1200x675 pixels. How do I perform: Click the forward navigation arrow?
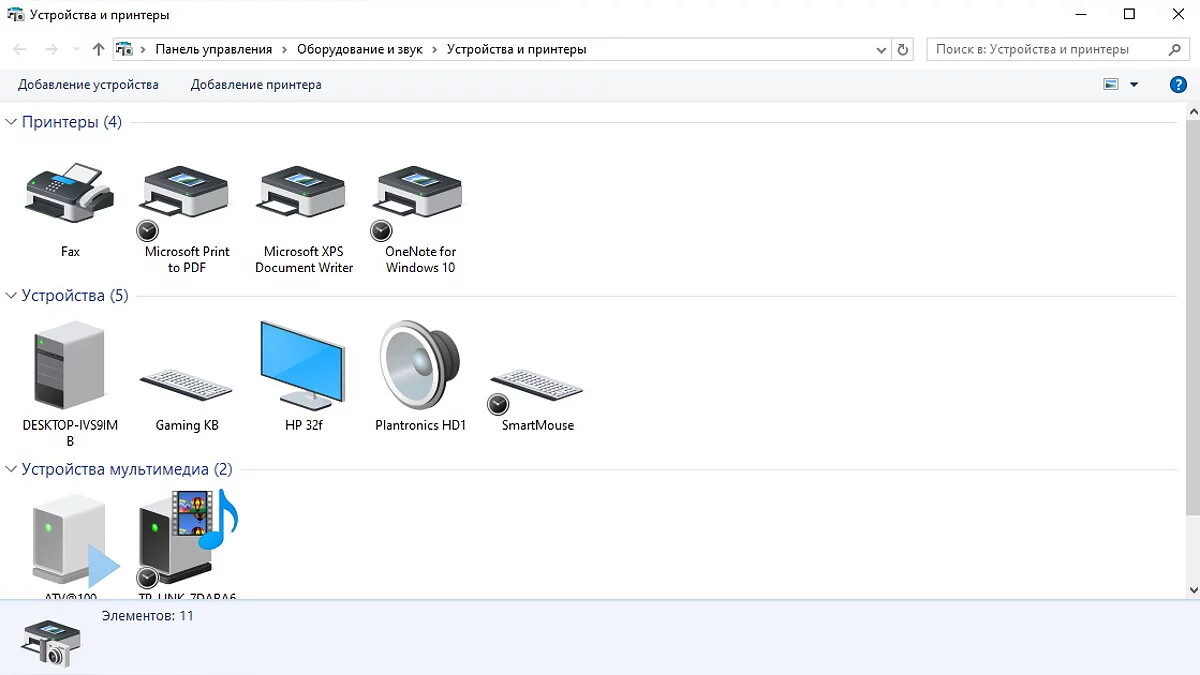coord(51,49)
